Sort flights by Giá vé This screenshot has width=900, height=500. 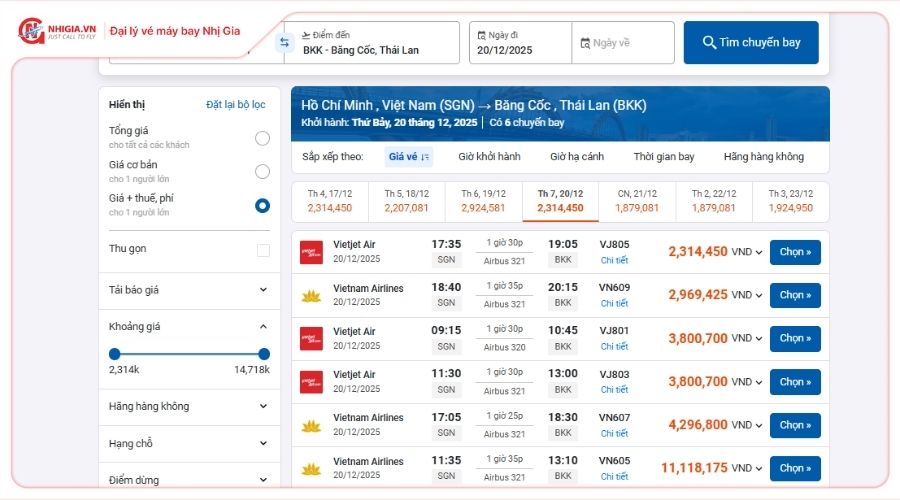409,157
